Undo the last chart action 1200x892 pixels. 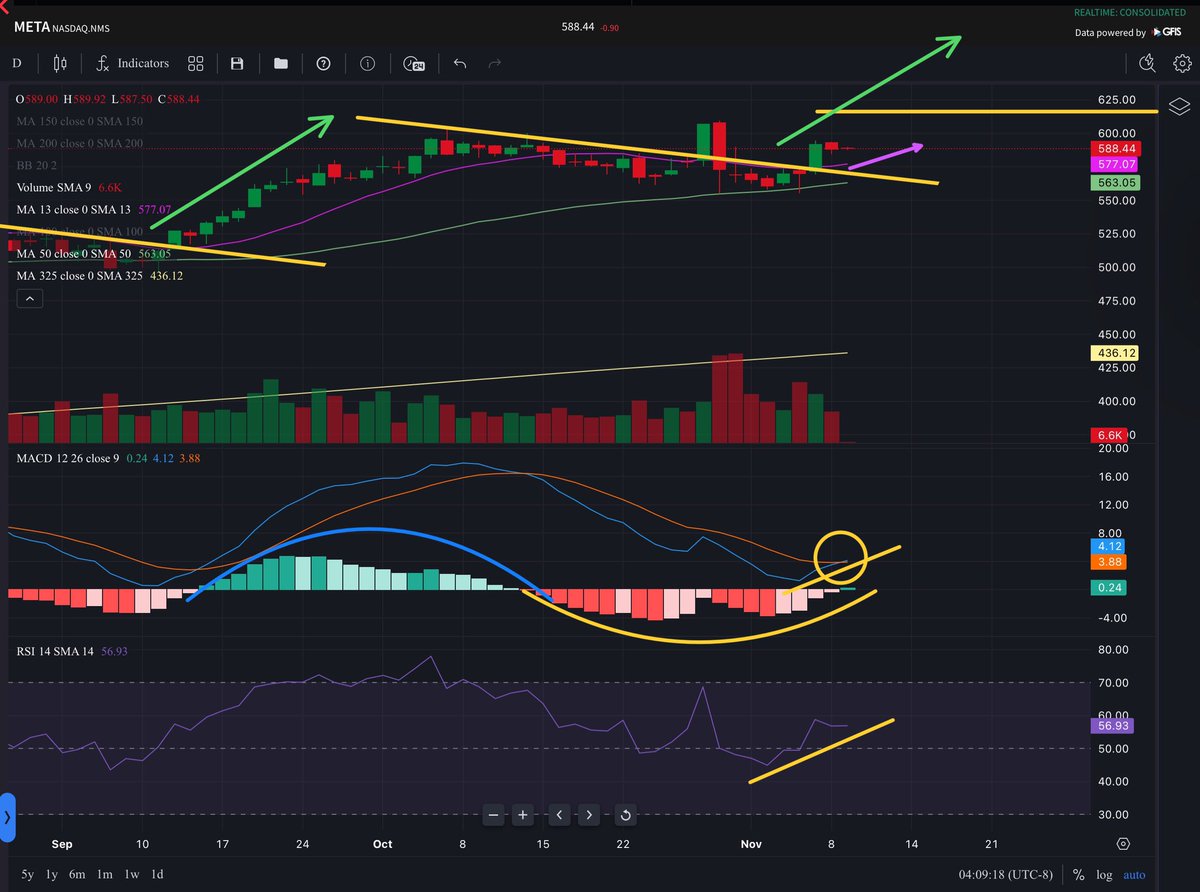coord(460,63)
